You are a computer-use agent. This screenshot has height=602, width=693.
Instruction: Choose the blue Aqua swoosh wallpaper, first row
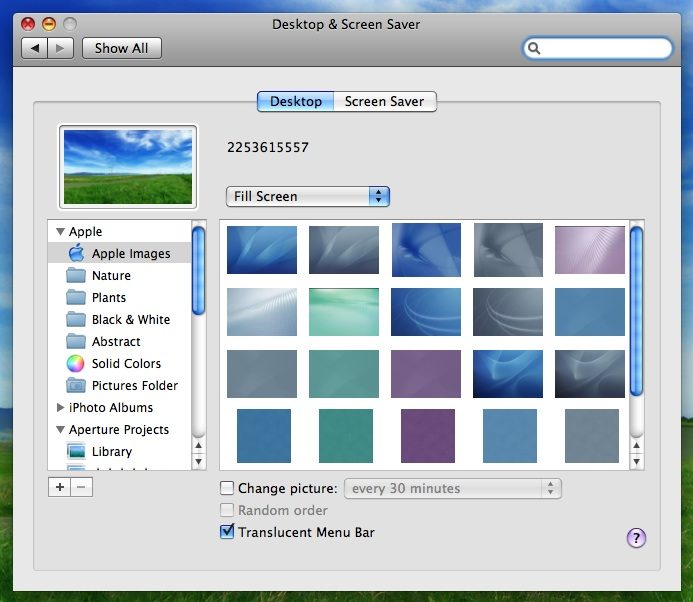pyautogui.click(x=262, y=250)
